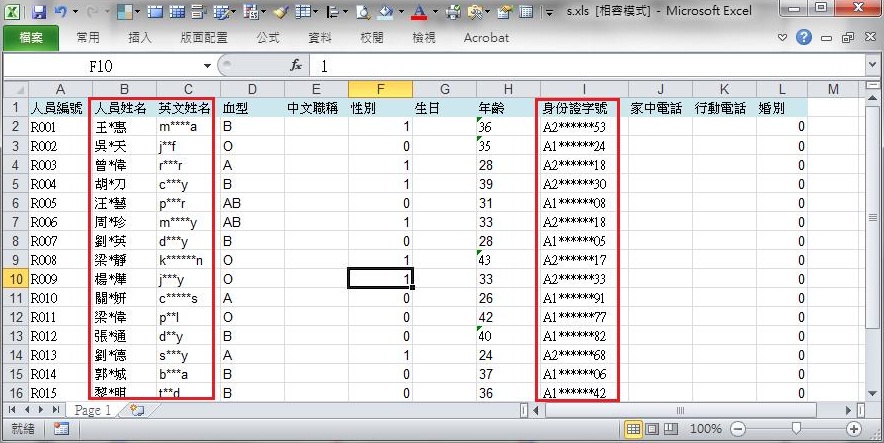This screenshot has height=443, width=884.
Task: Click the font color red A icon
Action: pos(419,12)
